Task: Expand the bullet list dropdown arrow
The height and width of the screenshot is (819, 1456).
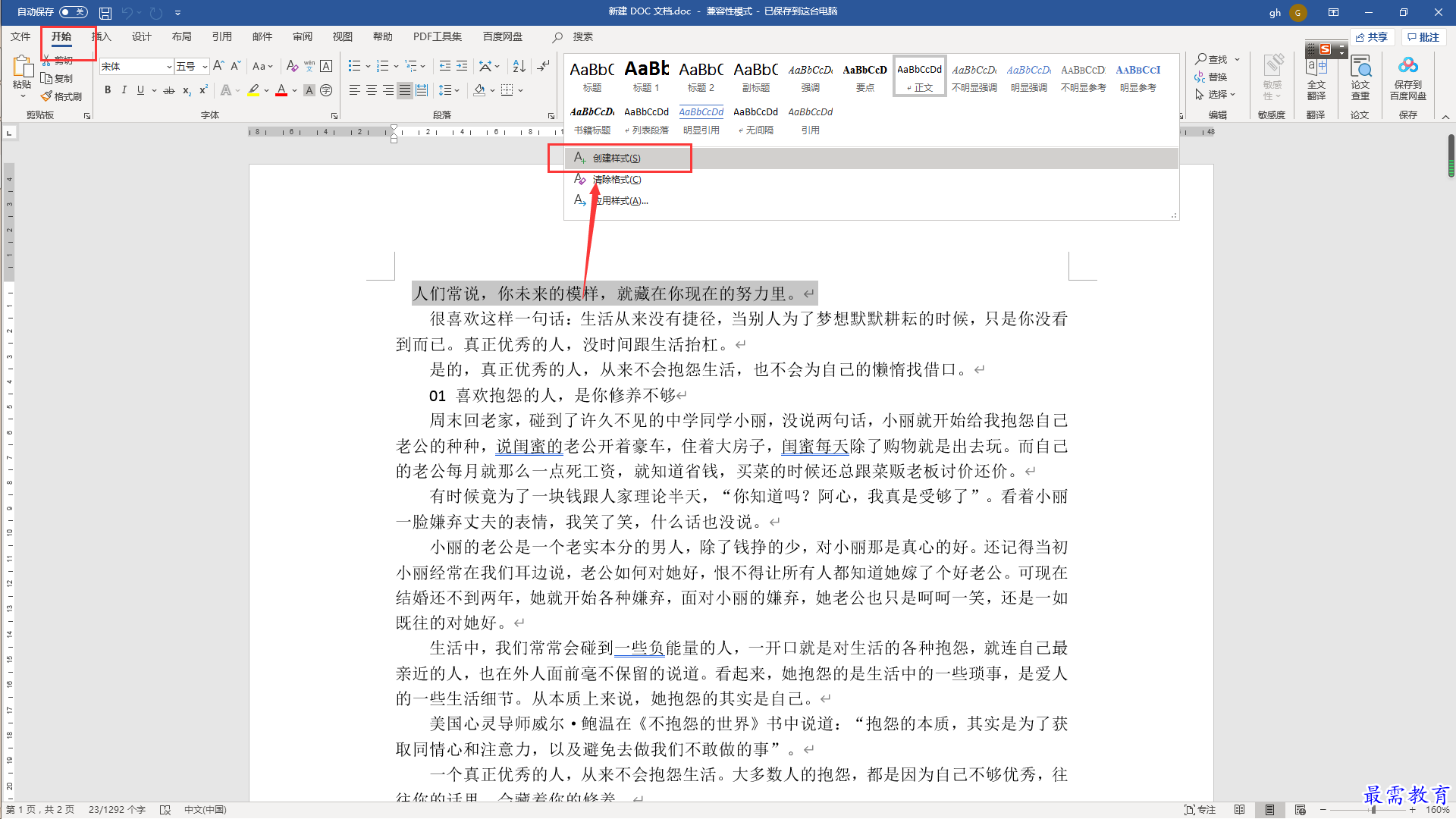Action: (368, 66)
